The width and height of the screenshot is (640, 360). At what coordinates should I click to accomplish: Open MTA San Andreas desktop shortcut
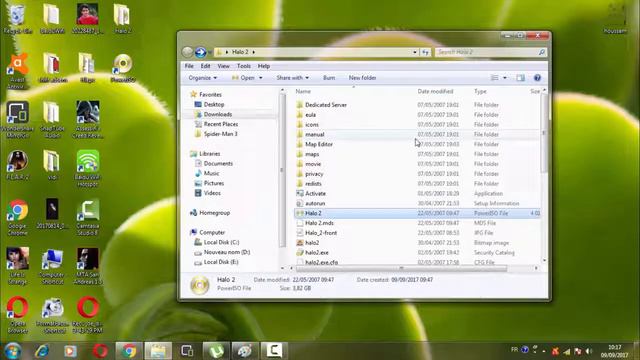click(87, 266)
